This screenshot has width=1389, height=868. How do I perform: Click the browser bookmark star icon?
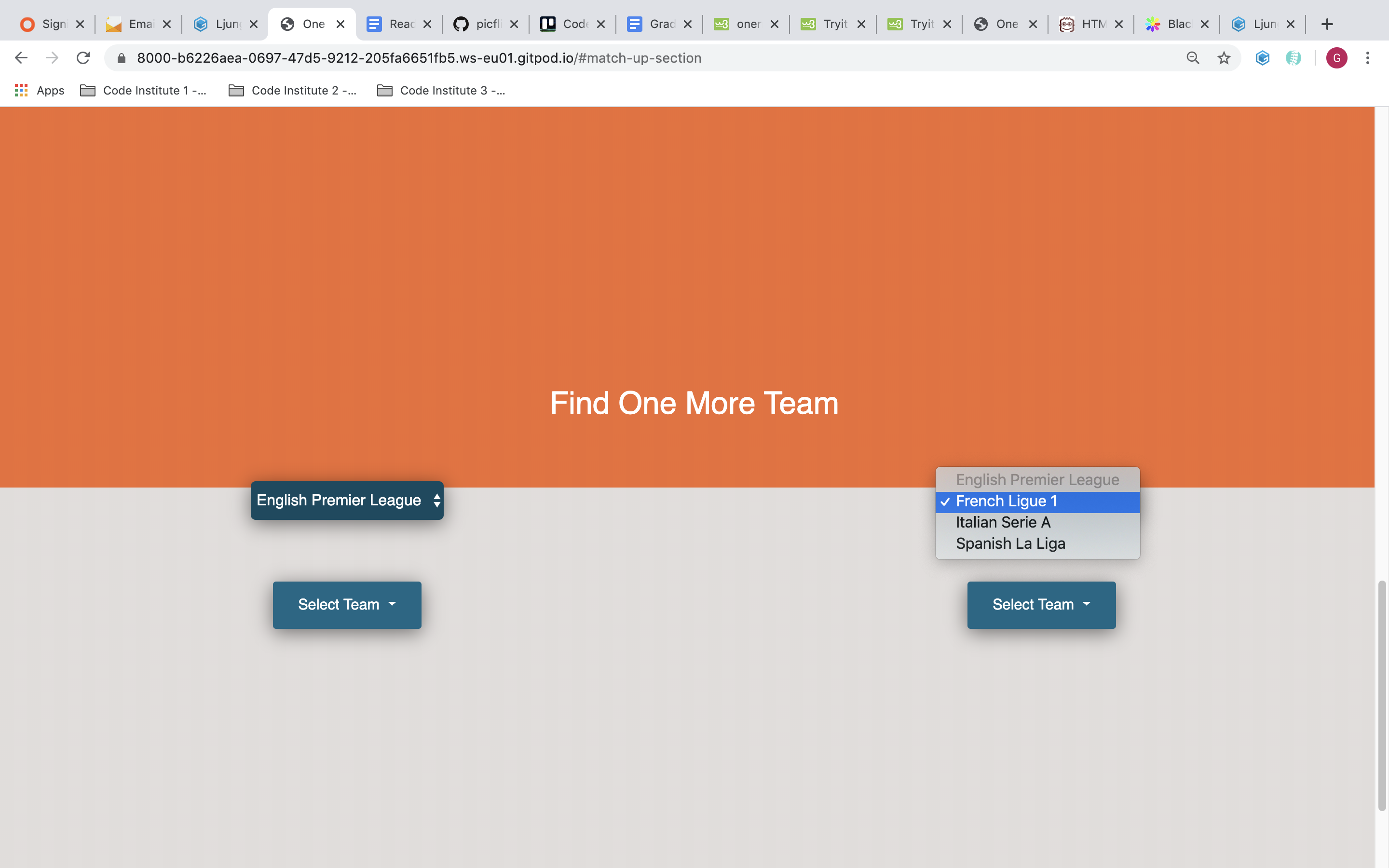tap(1225, 58)
